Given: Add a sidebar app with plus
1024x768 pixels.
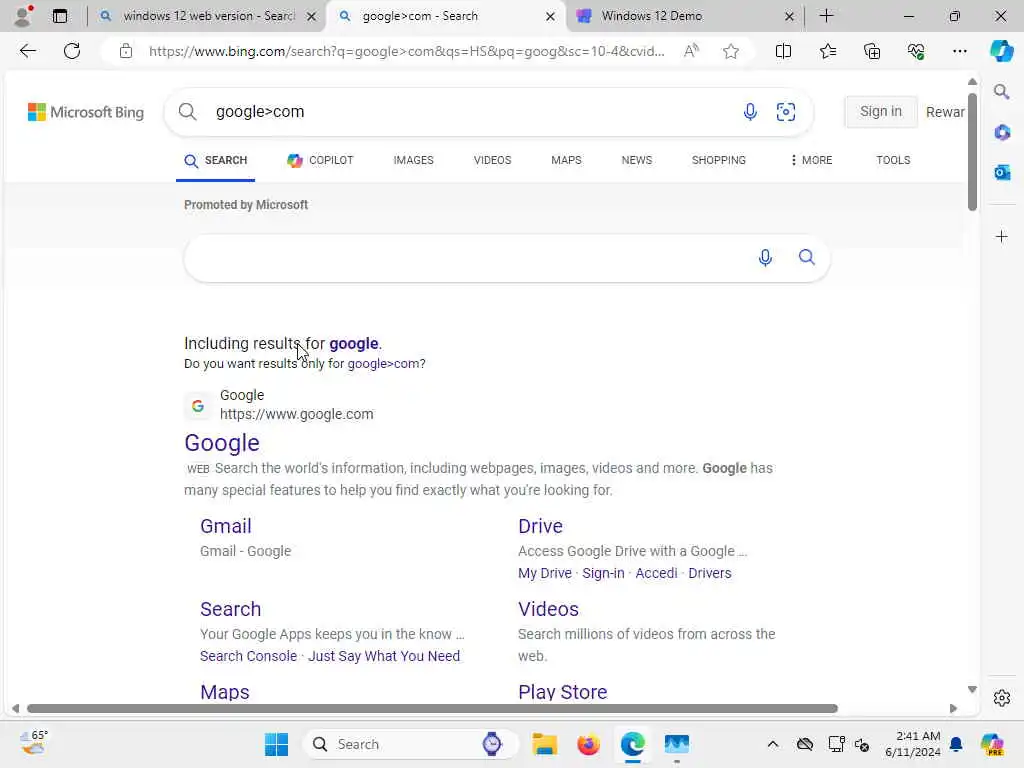Looking at the screenshot, I should 1002,236.
